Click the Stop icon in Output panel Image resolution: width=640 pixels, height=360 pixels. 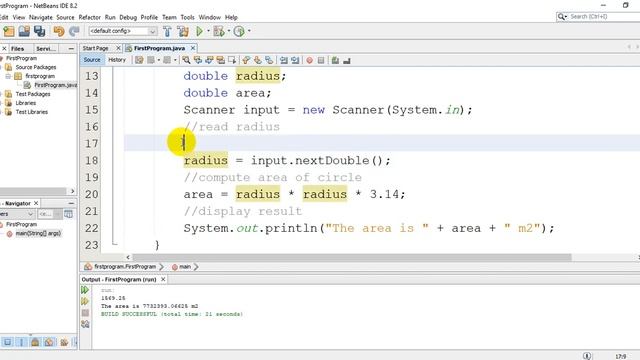click(x=85, y=313)
